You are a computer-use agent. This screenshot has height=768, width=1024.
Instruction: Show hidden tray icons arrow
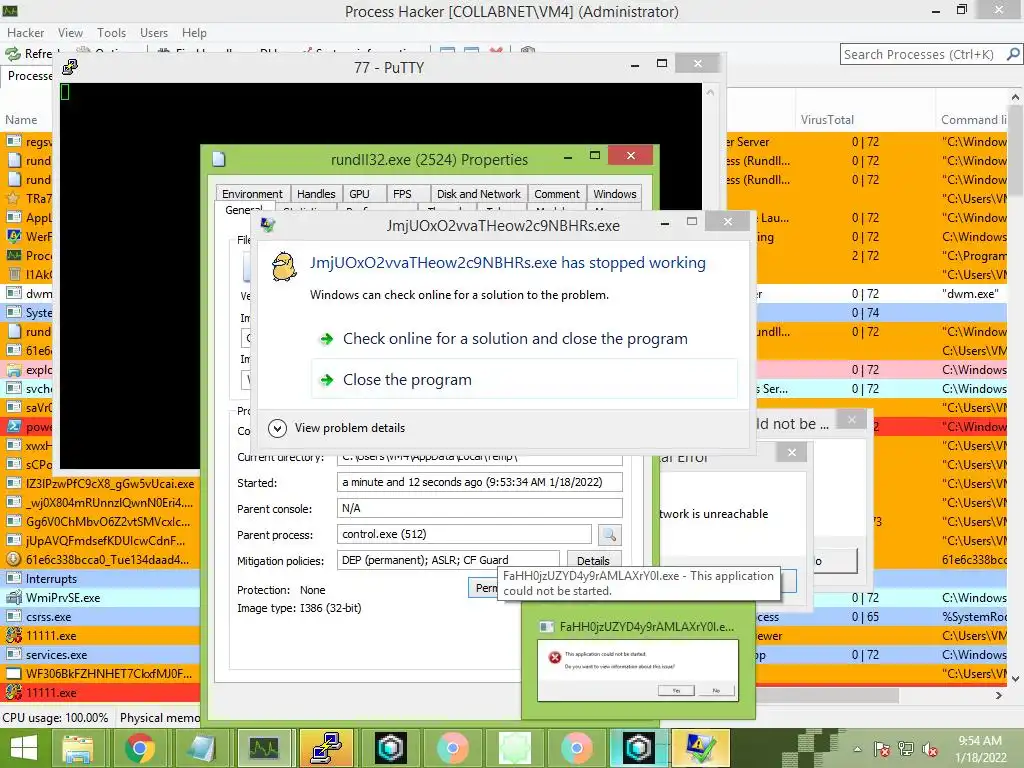(857, 750)
